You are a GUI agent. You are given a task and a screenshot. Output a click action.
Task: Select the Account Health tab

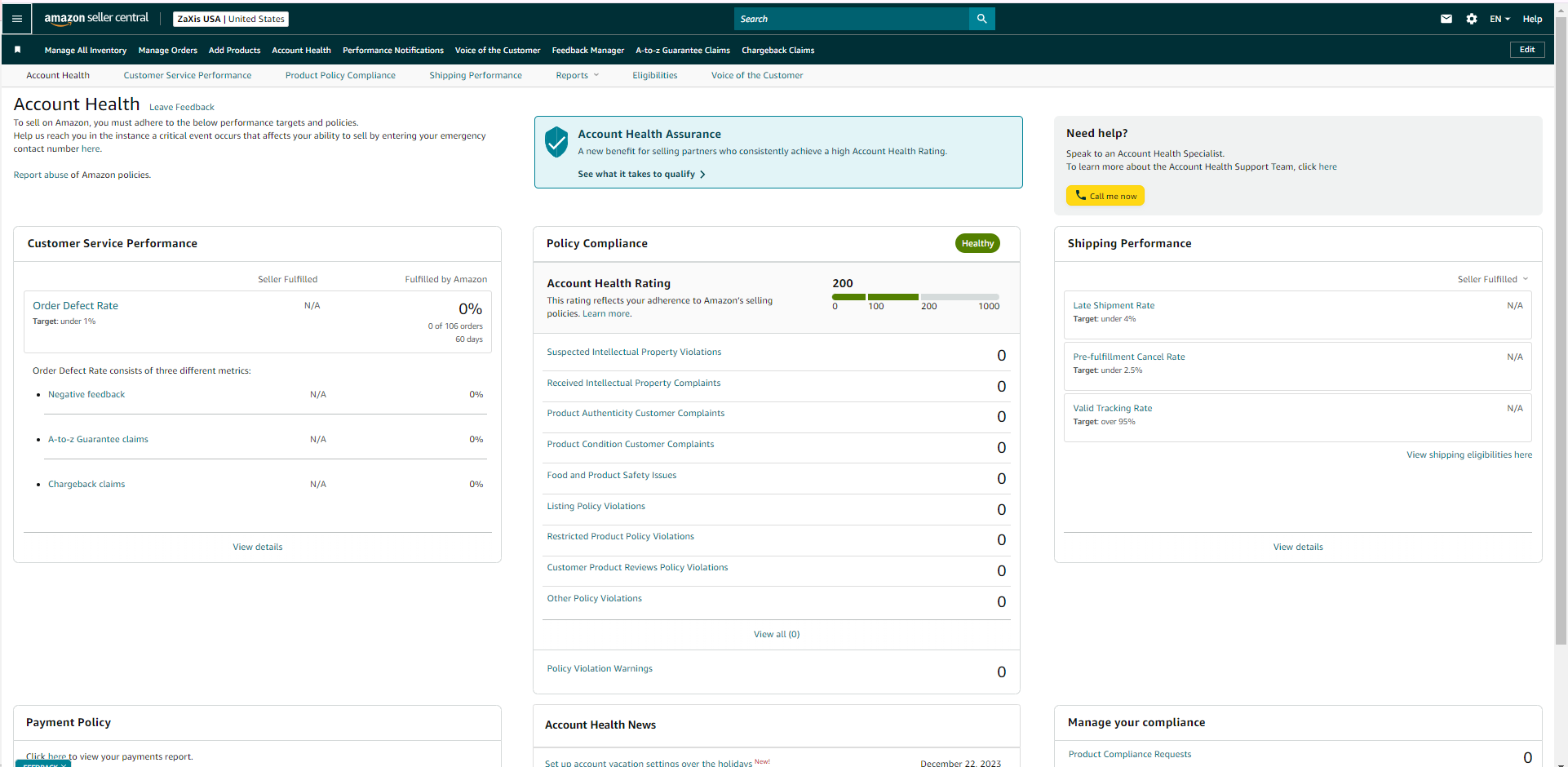[x=58, y=75]
